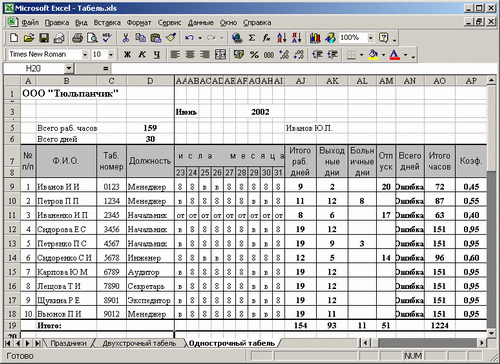Toggle Center alignment
500x364 pixels.
190,54
